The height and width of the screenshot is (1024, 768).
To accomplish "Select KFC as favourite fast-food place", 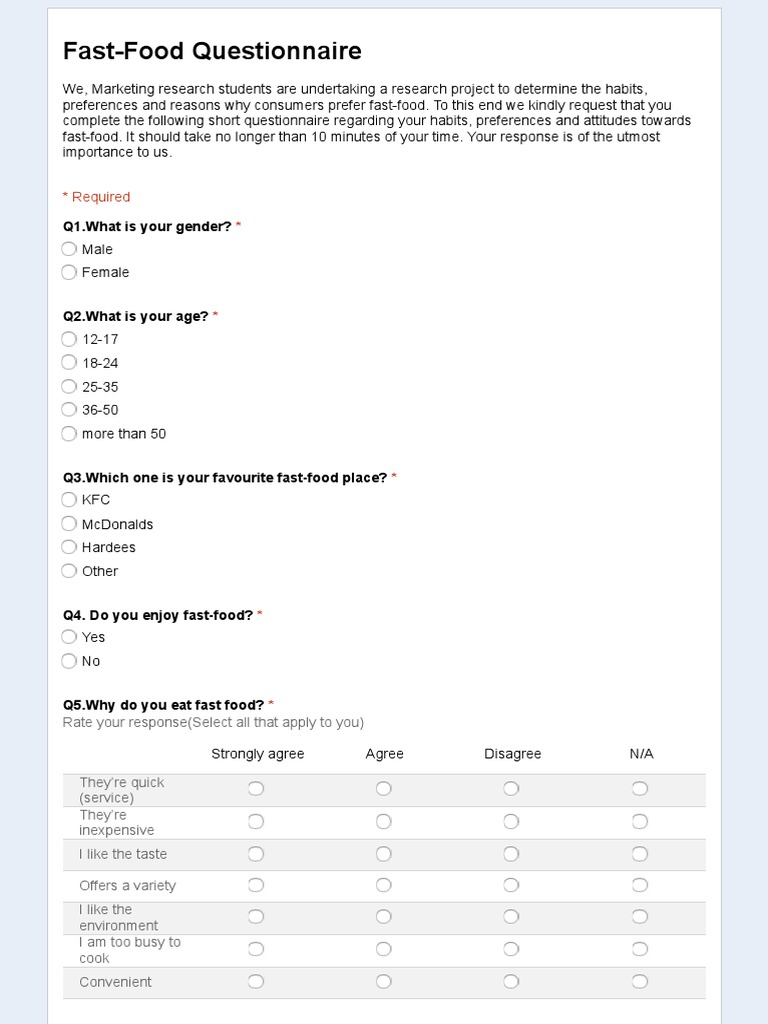I will click(x=69, y=499).
